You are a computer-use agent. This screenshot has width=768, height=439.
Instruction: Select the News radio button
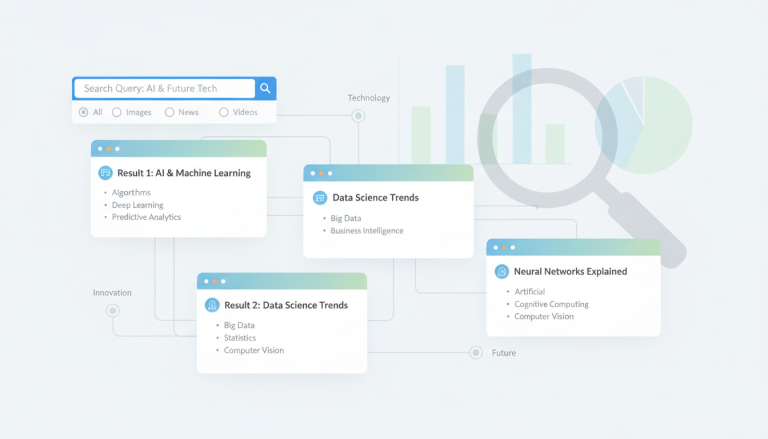coord(169,112)
